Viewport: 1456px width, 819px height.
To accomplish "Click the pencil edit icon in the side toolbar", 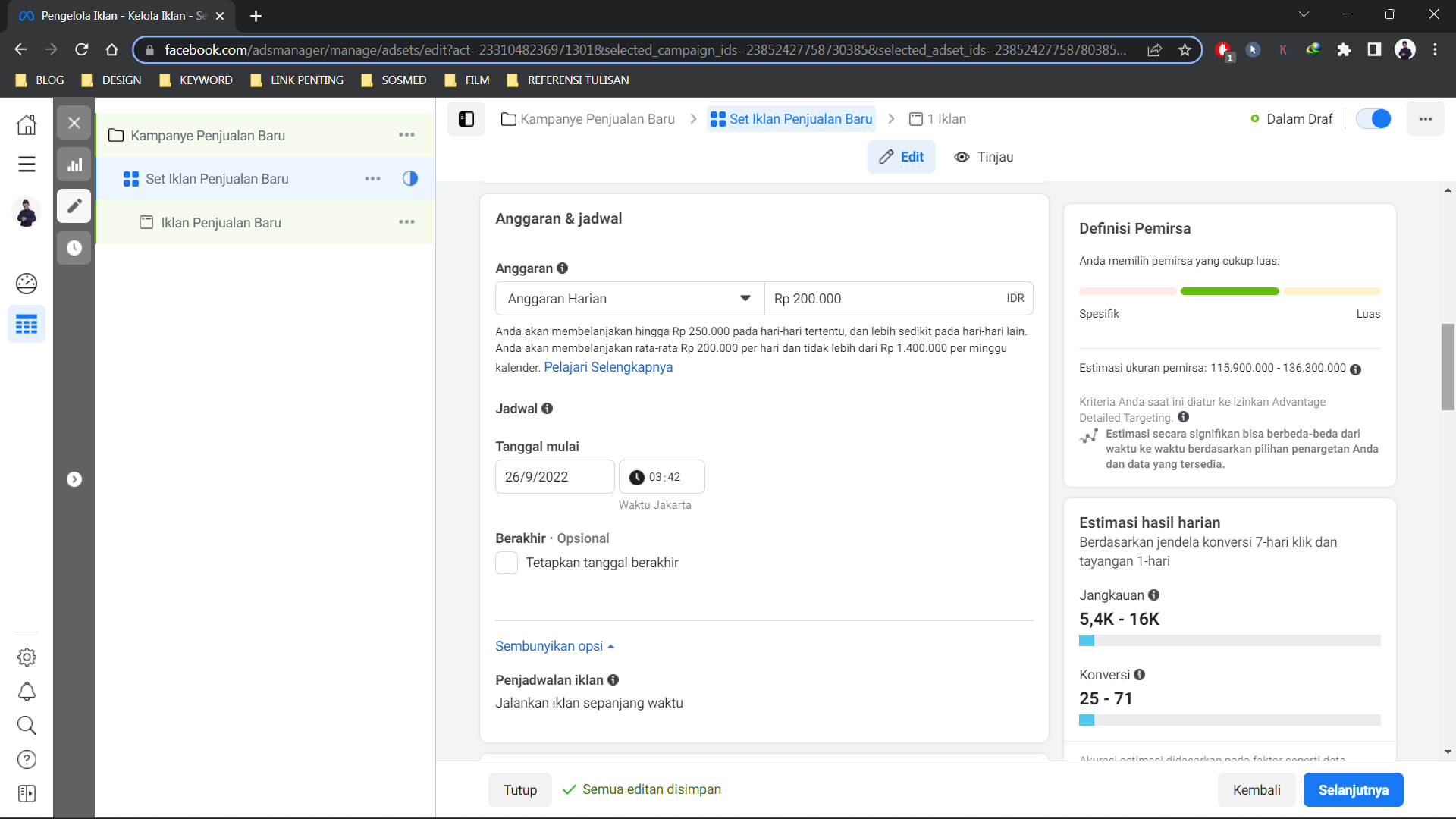I will point(74,206).
